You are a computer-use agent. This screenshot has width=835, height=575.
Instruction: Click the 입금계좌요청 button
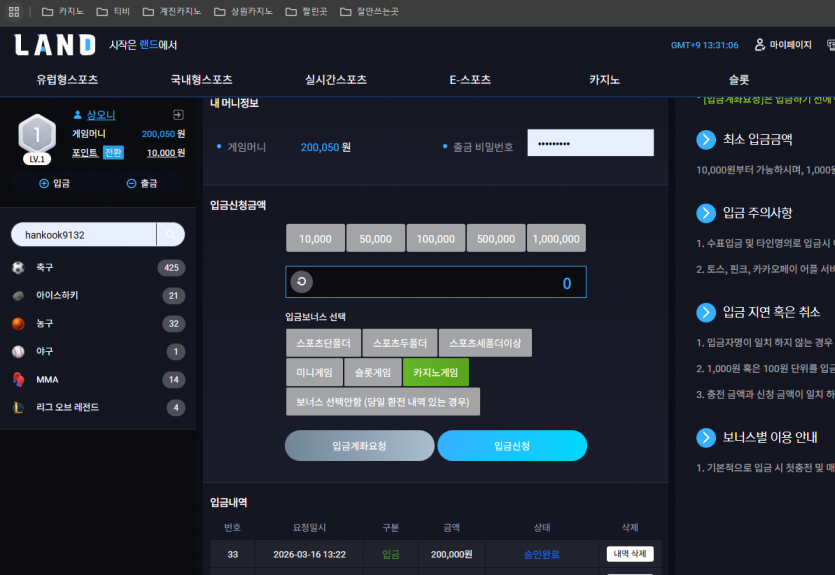pyautogui.click(x=359, y=446)
